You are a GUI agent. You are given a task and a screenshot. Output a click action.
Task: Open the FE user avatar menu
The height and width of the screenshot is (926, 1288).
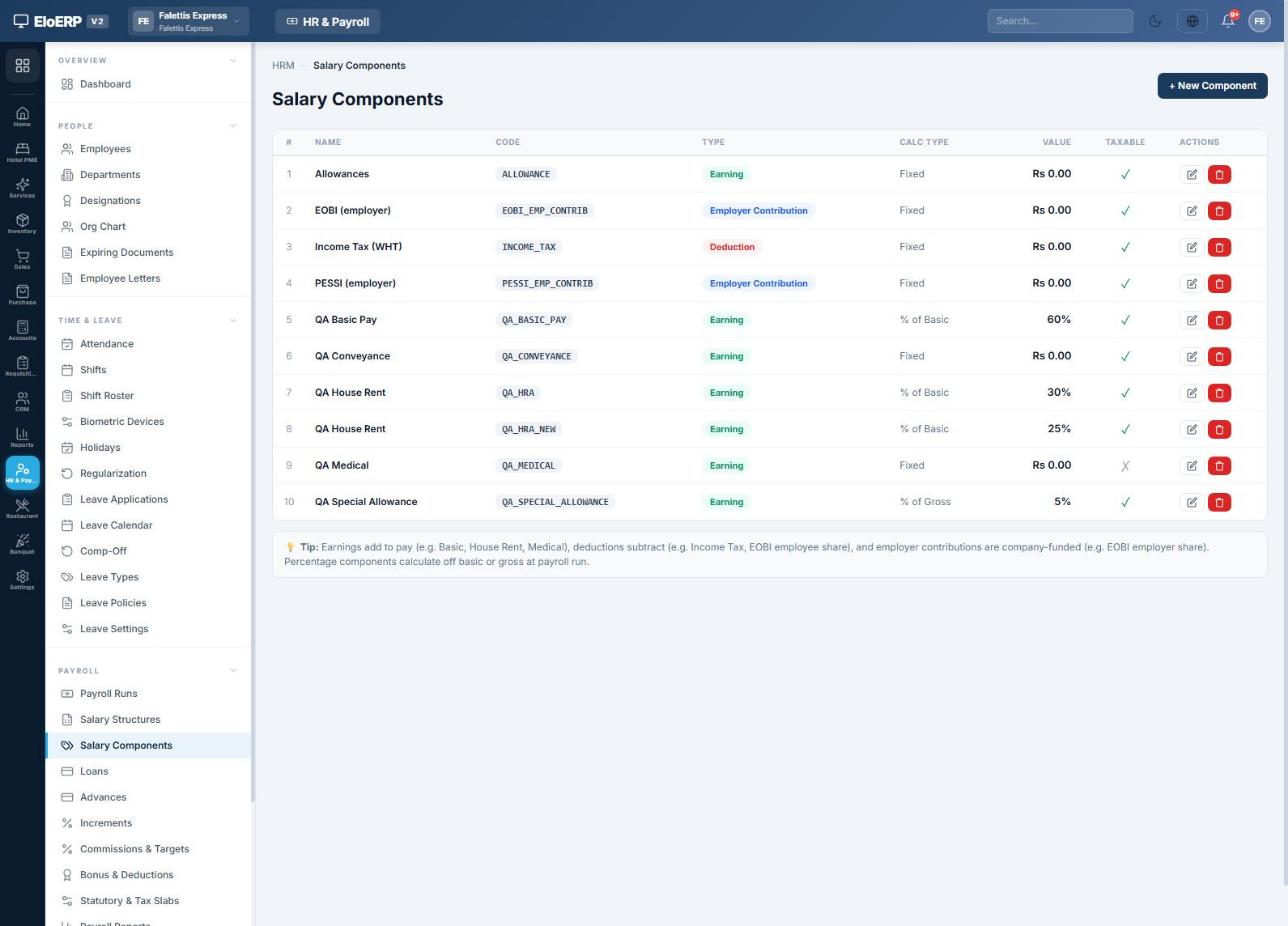[1259, 21]
